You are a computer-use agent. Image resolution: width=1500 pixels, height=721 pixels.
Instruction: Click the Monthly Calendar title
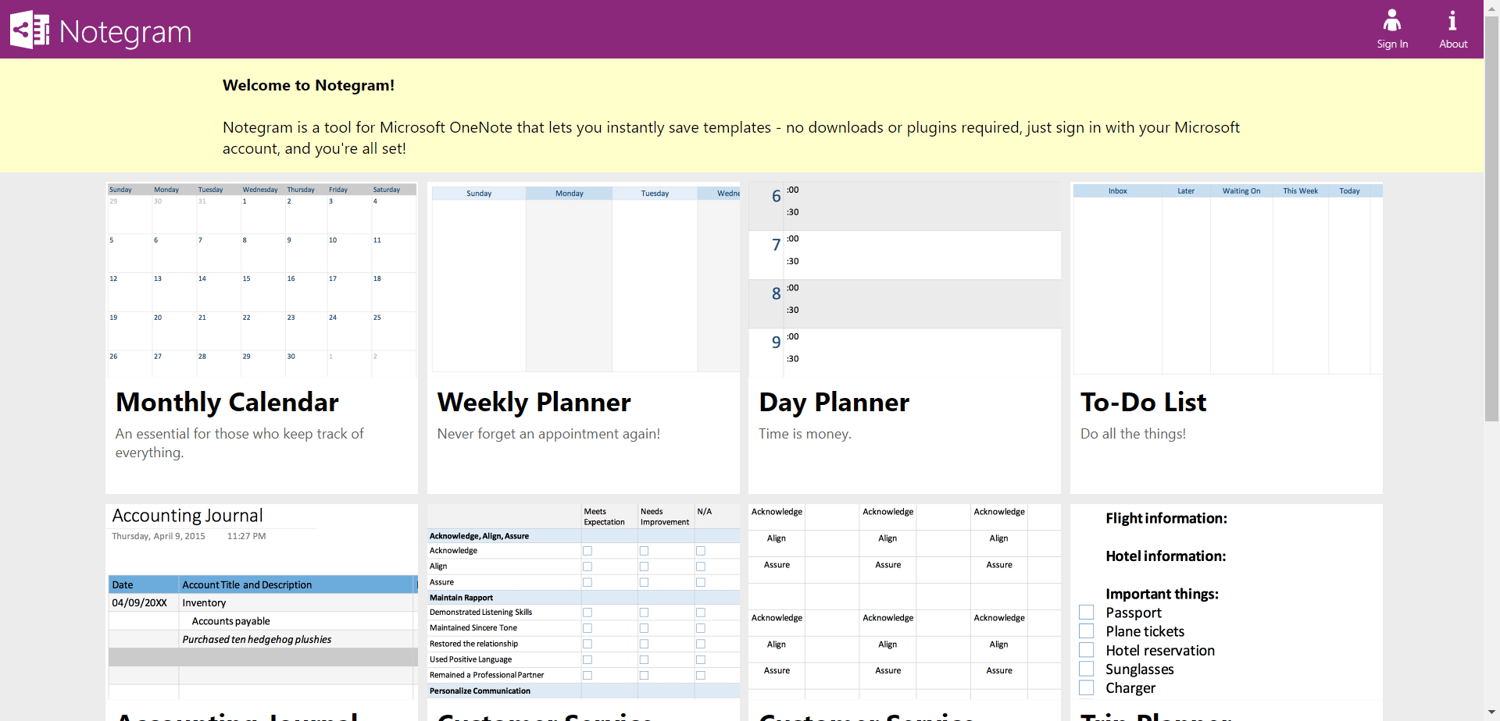(x=227, y=402)
